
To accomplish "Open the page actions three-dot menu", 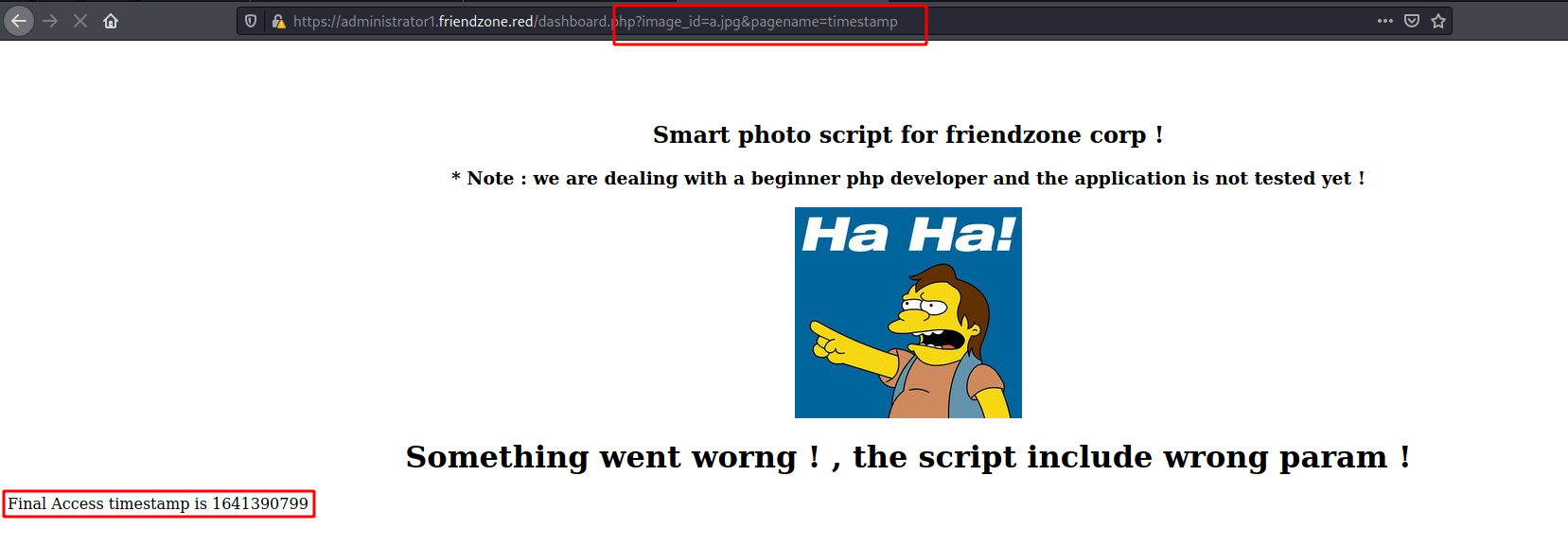I will pos(1385,21).
